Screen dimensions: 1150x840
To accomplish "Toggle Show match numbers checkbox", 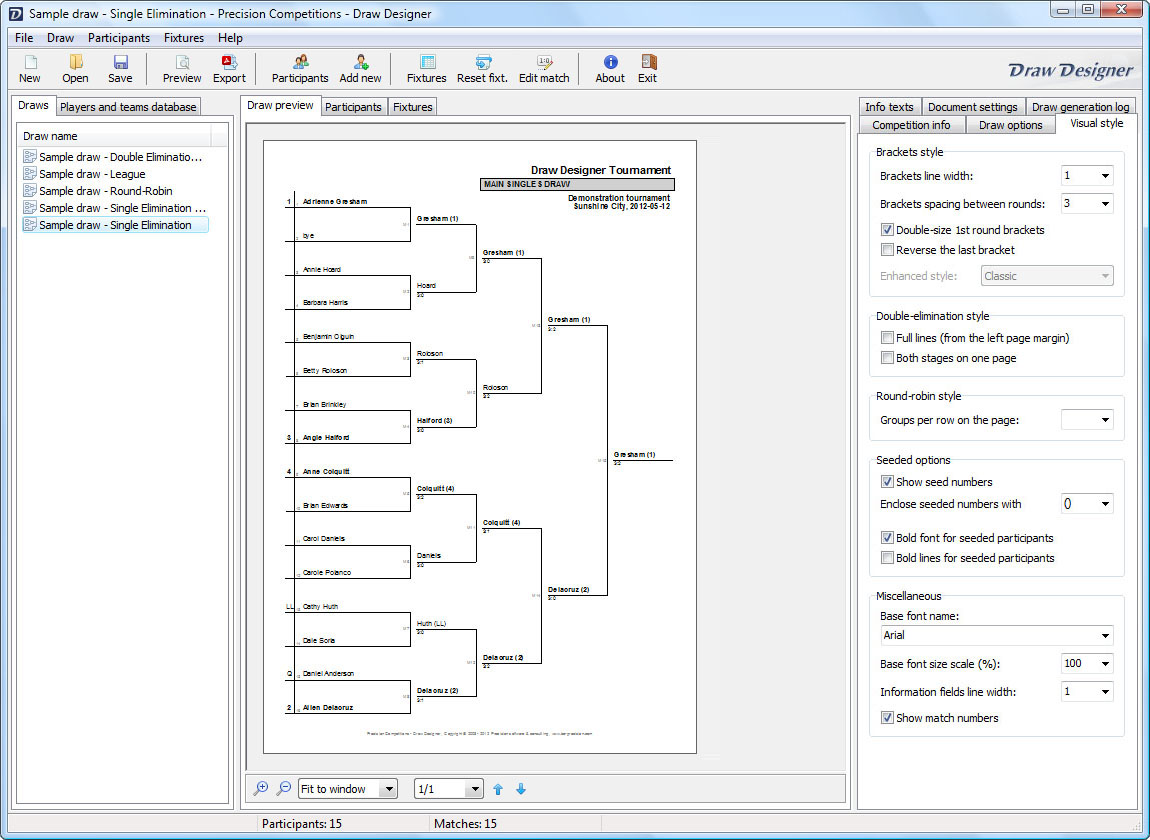I will pos(887,718).
